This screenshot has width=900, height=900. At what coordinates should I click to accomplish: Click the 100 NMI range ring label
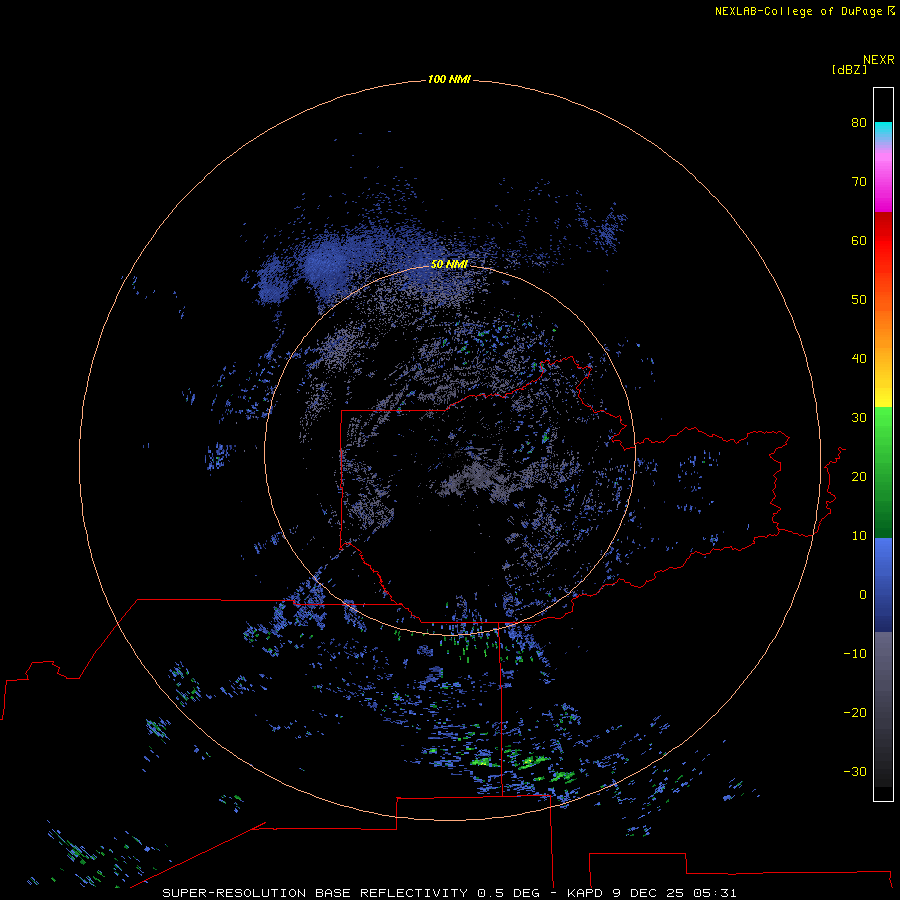pyautogui.click(x=449, y=79)
